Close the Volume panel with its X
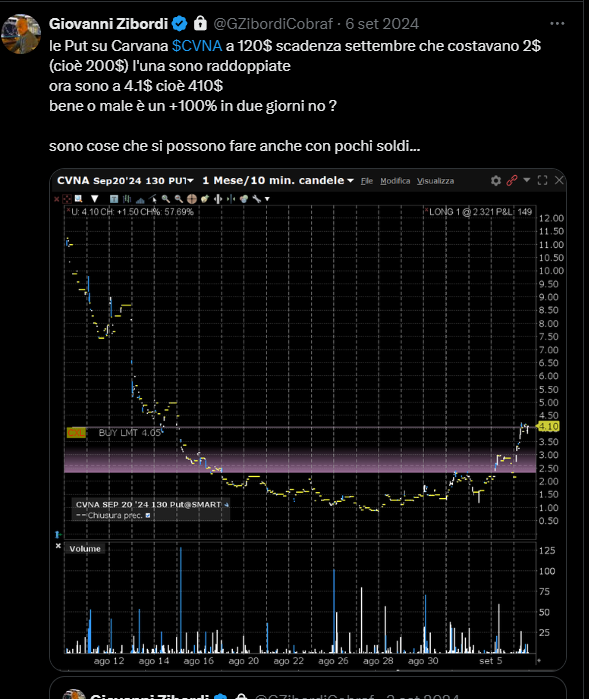 58,546
